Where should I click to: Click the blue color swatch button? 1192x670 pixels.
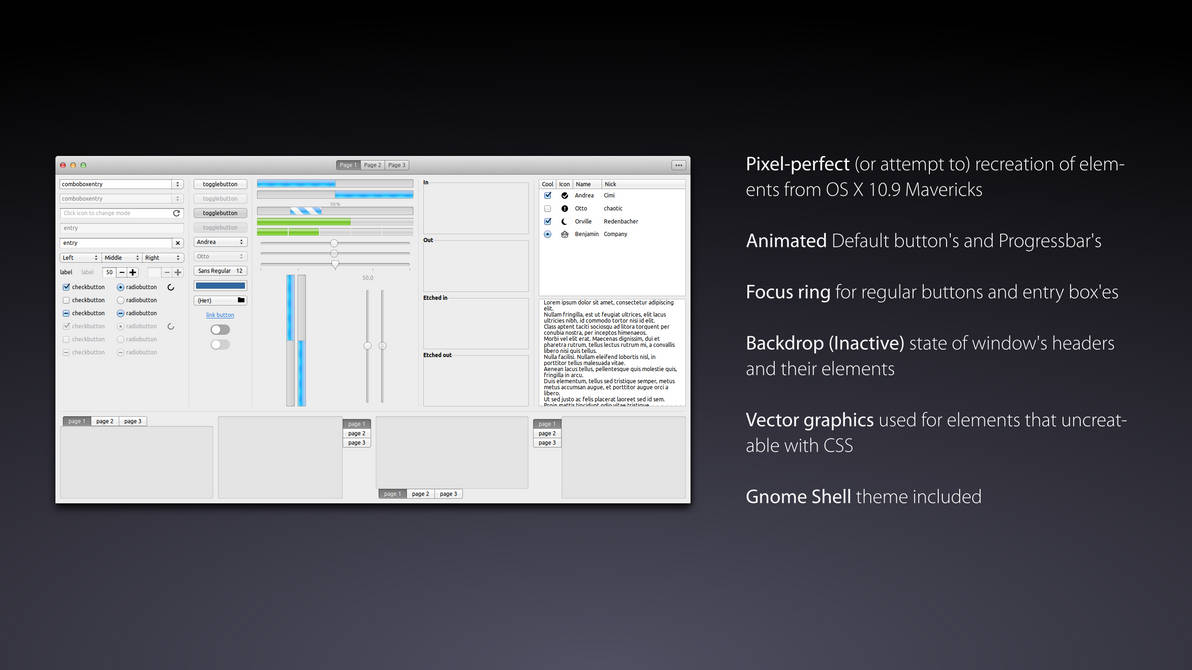220,286
